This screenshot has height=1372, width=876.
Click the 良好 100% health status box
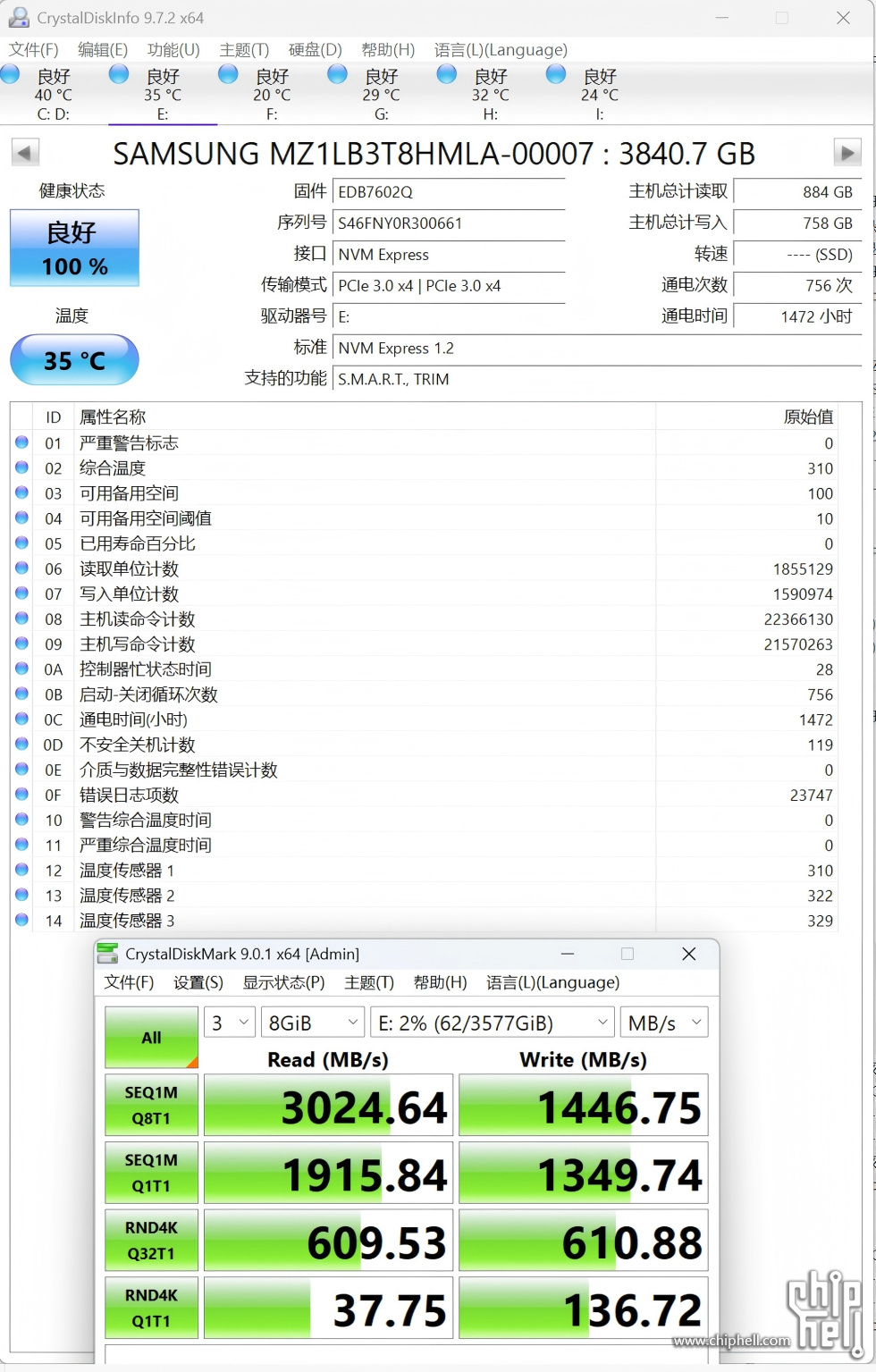(x=75, y=248)
